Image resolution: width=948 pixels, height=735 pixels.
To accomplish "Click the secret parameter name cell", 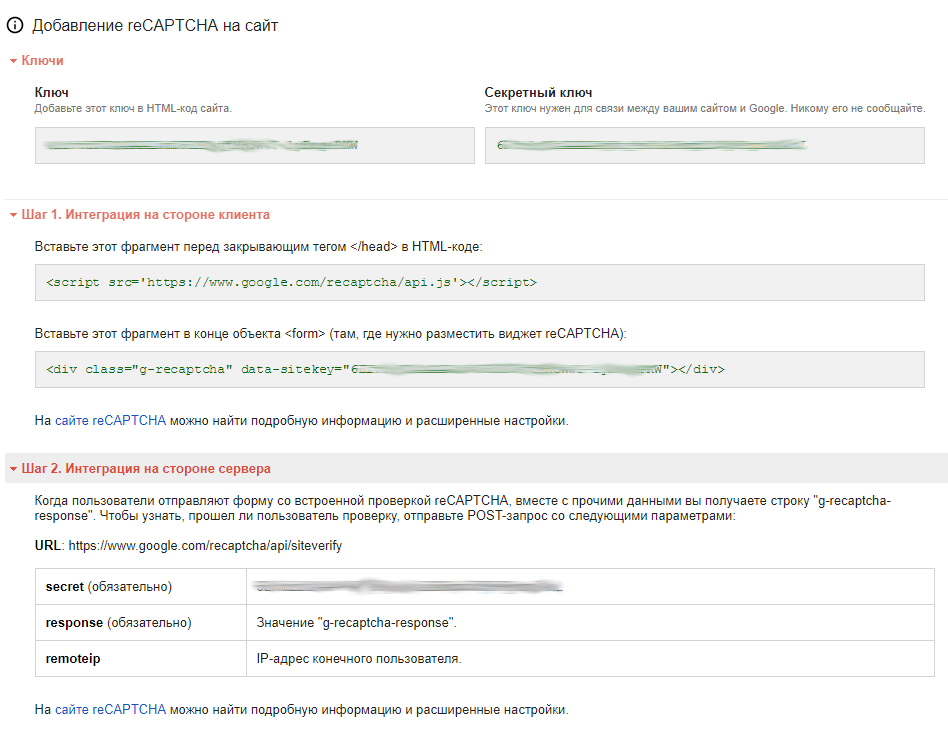I will pos(140,587).
